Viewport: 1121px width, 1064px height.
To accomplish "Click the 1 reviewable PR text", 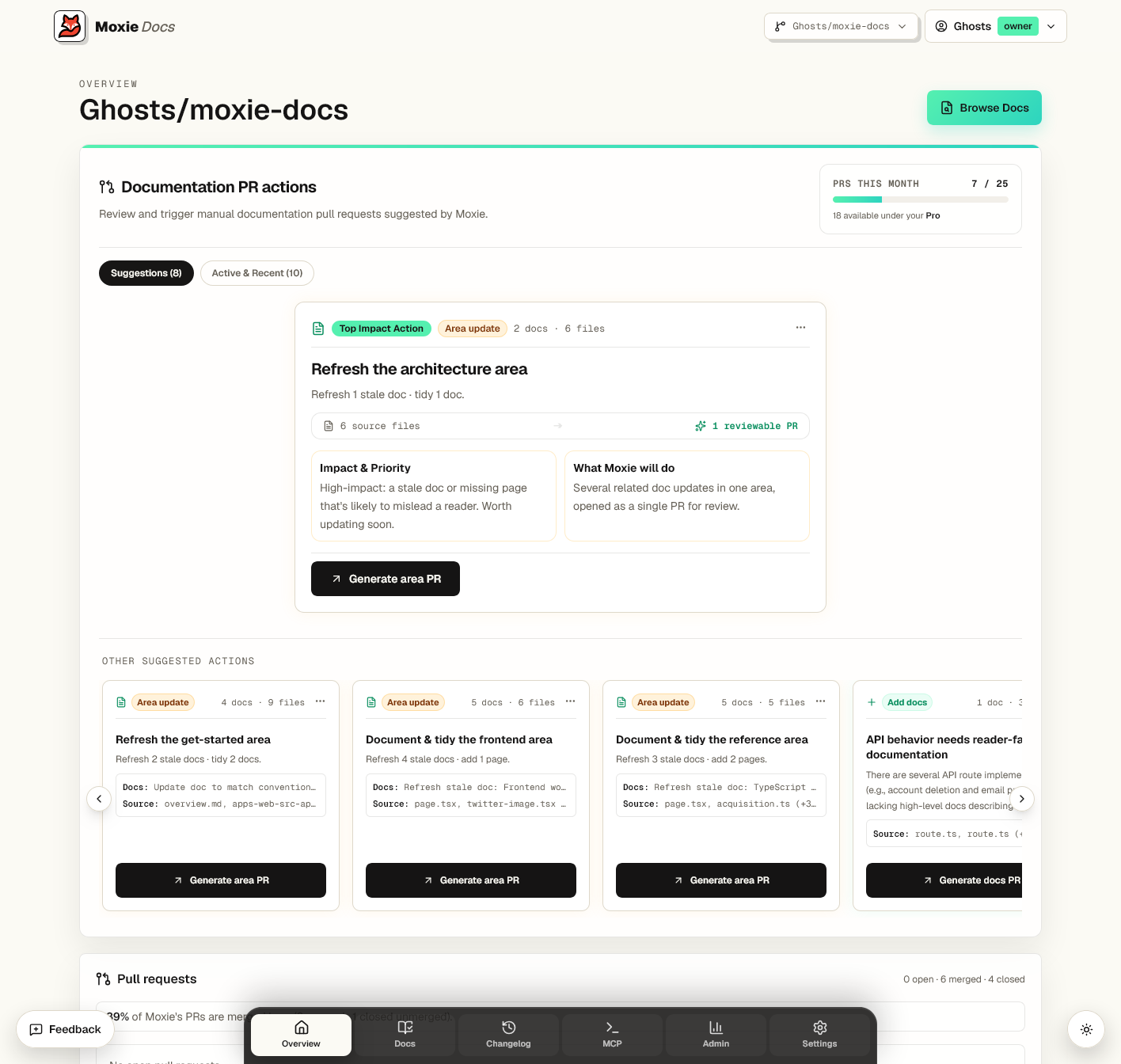I will (755, 426).
